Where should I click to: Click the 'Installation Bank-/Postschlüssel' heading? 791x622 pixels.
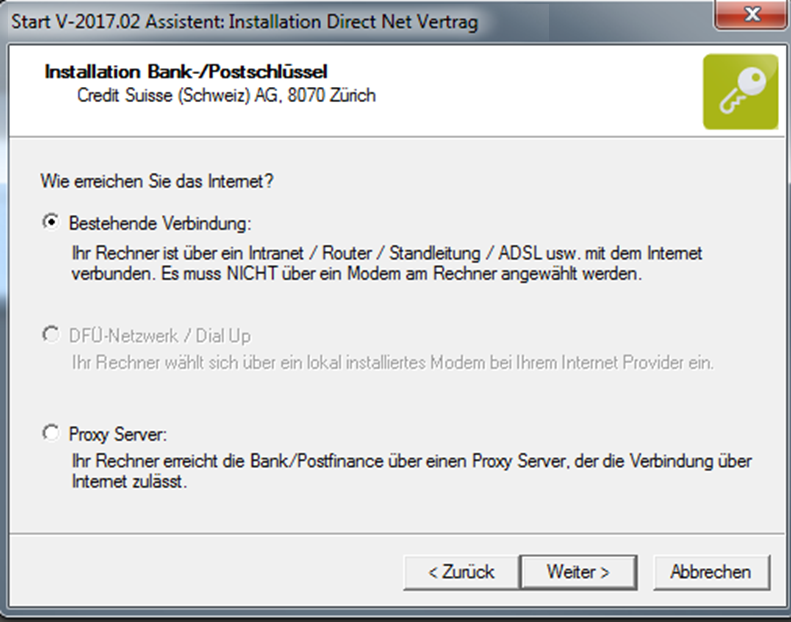186,72
